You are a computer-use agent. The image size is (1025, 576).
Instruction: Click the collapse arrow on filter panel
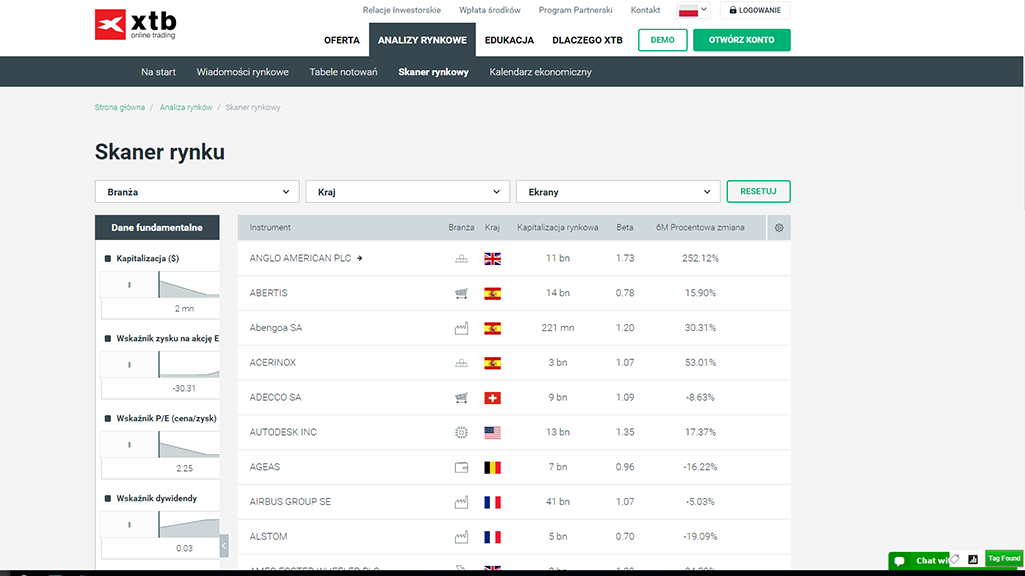coord(224,545)
